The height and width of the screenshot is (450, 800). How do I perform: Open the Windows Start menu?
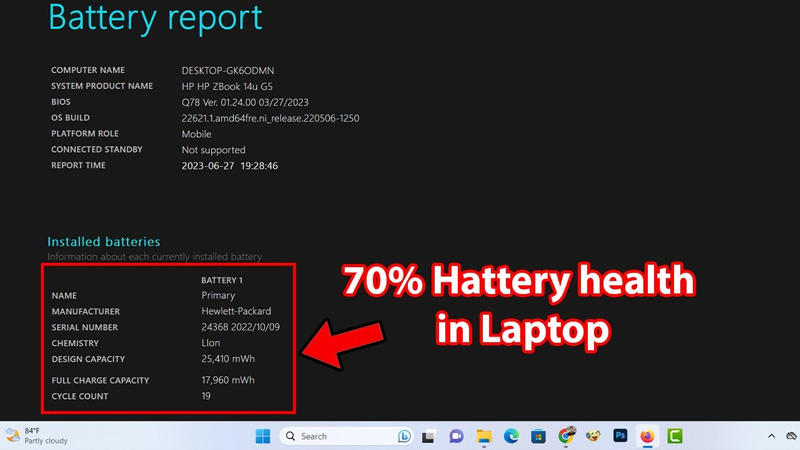(263, 436)
